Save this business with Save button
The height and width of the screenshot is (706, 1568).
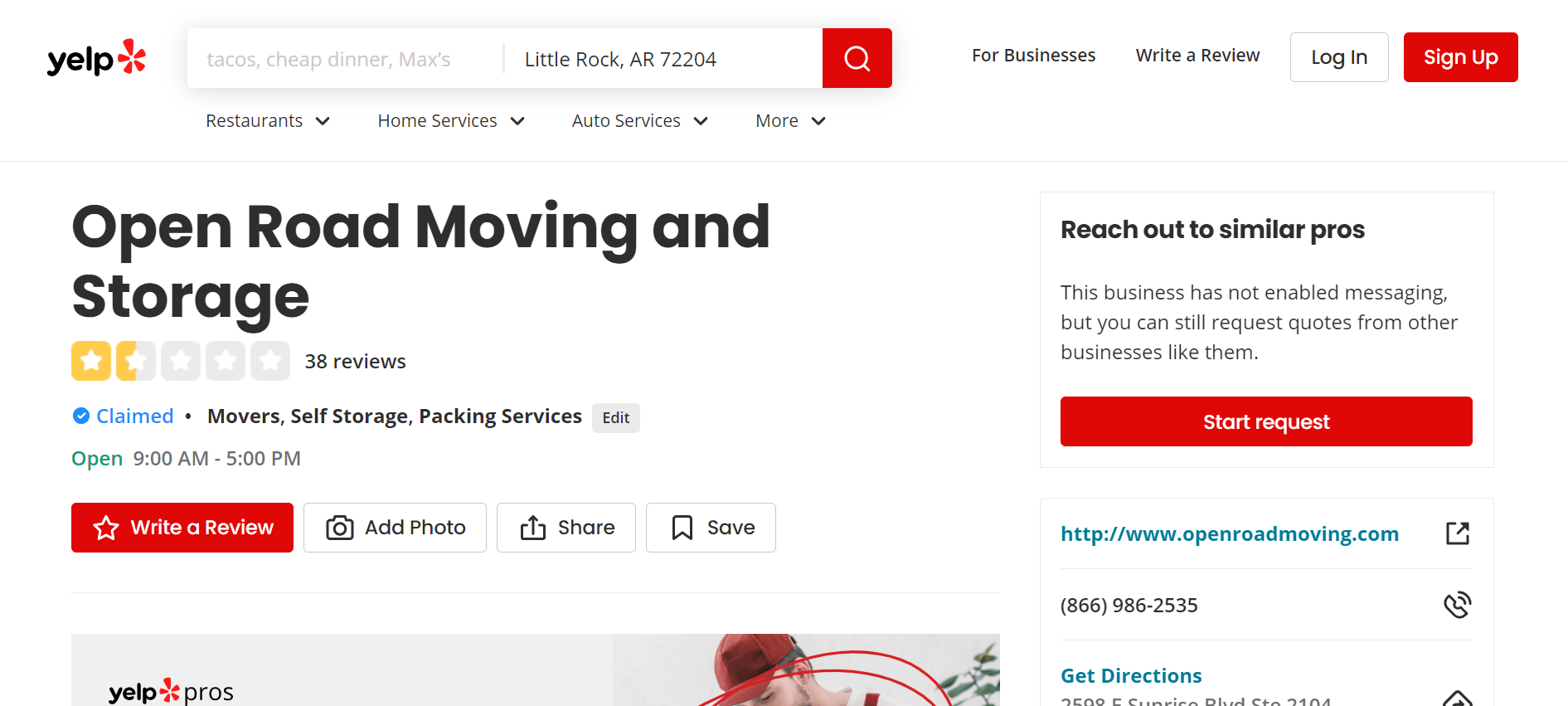tap(711, 528)
